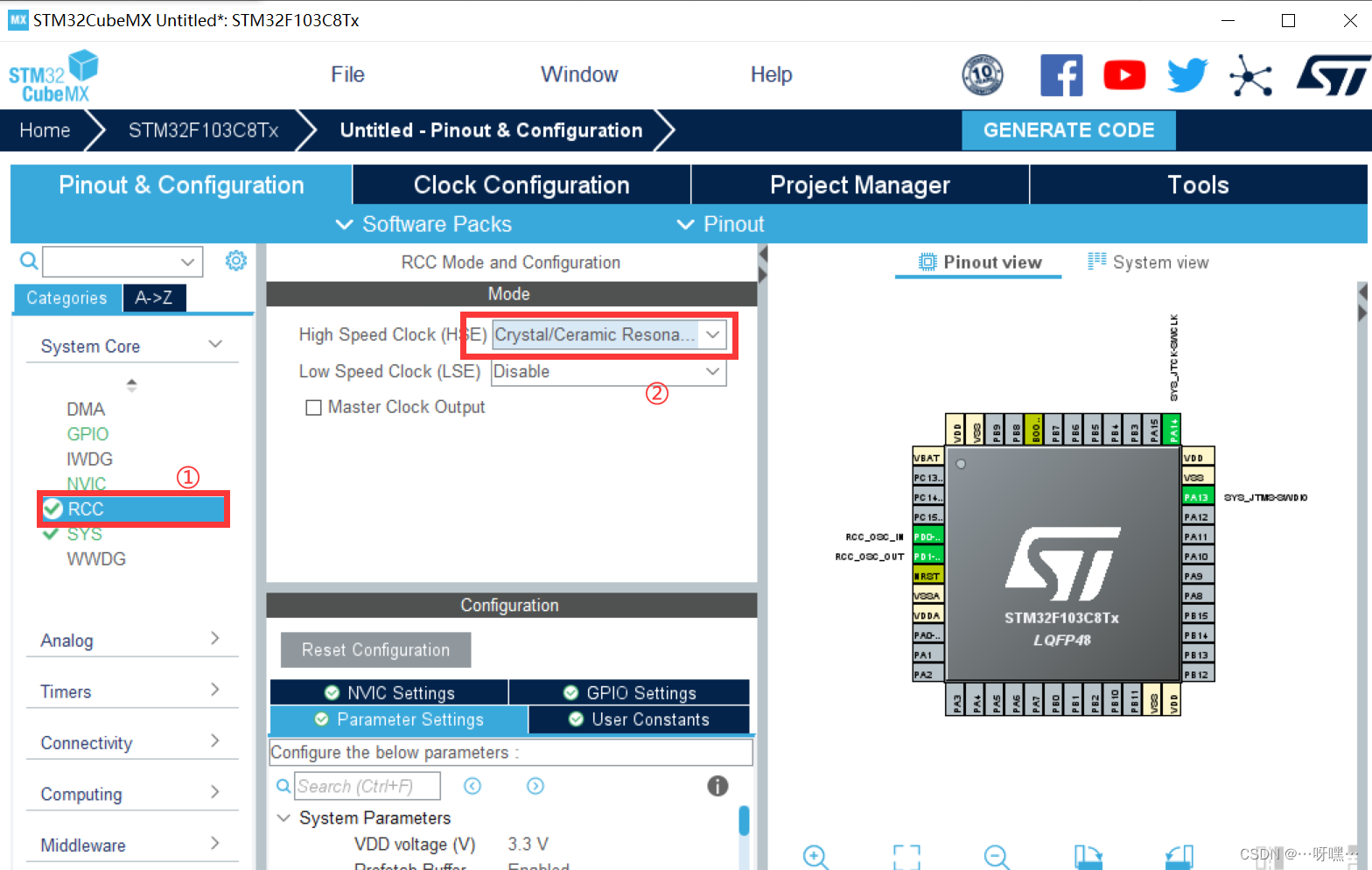
Task: Open the Low Speed Clock (LSE) dropdown
Action: coord(609,371)
